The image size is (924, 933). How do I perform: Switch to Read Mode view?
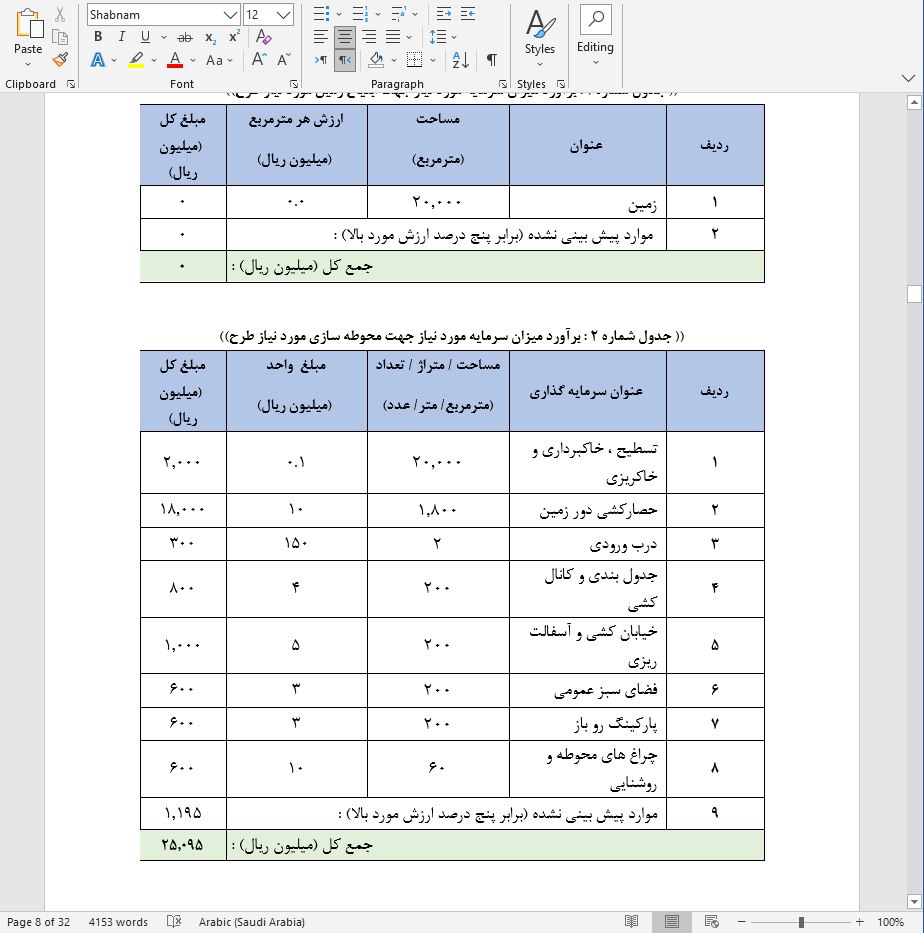(x=631, y=922)
